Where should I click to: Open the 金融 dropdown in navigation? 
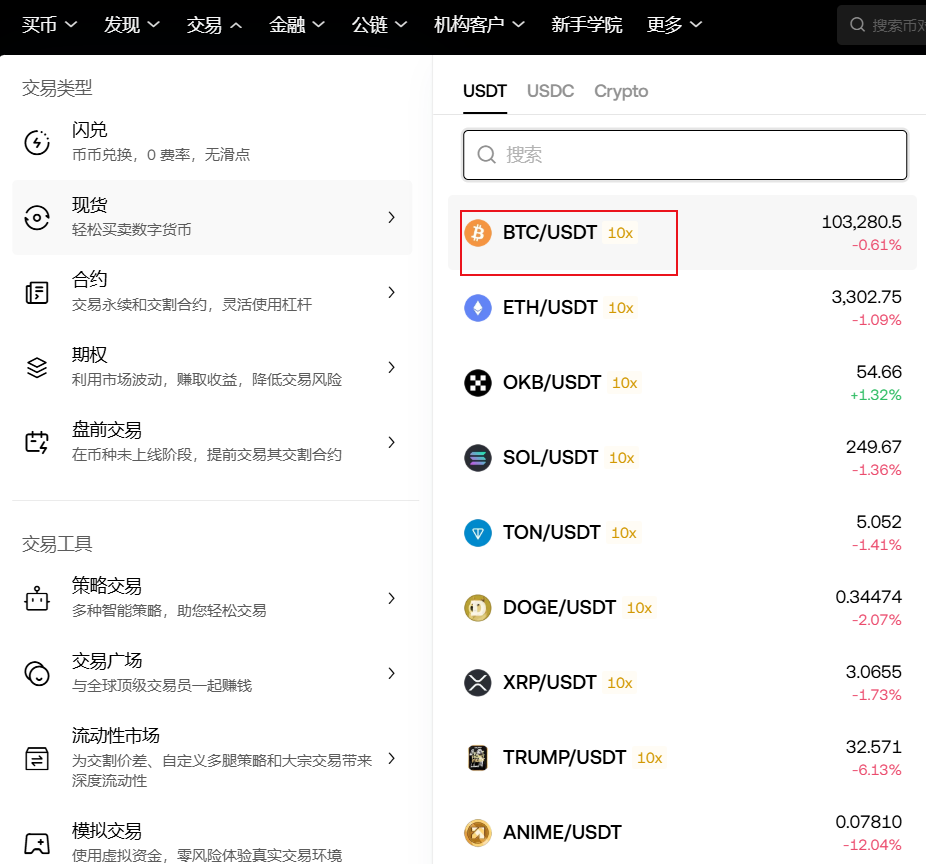297,25
